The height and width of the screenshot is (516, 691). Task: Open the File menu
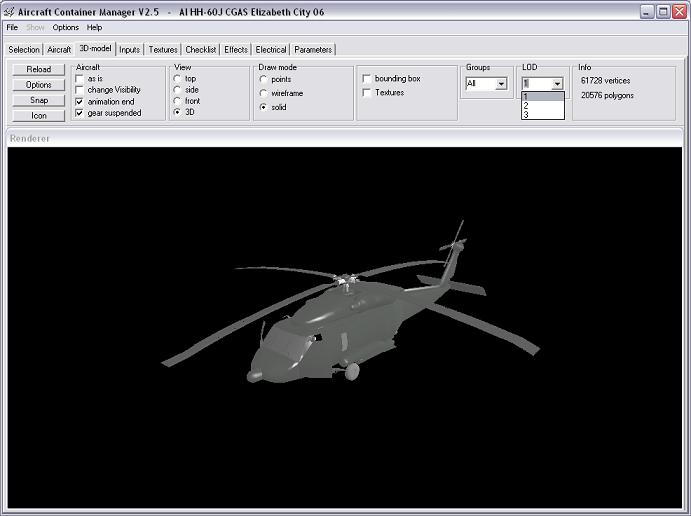tap(12, 27)
